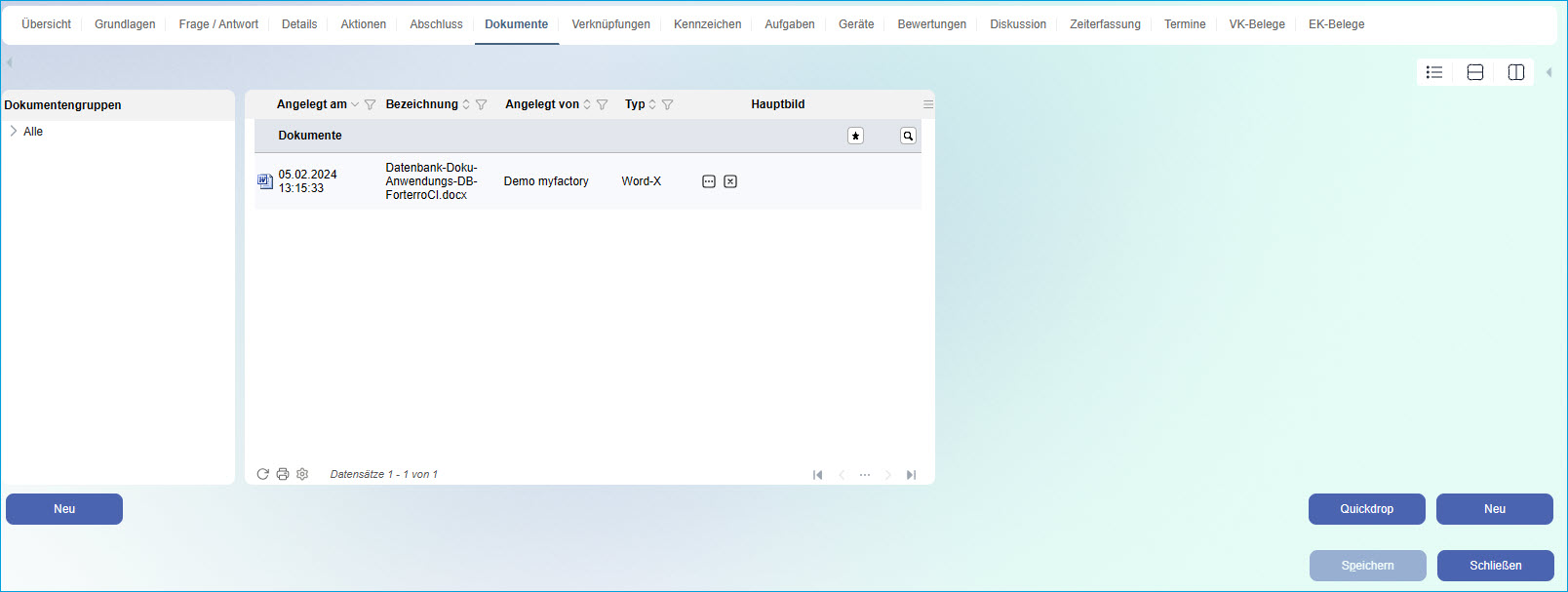This screenshot has width=1568, height=592.
Task: Click Neu button under Dokumentengruppen
Action: point(64,509)
